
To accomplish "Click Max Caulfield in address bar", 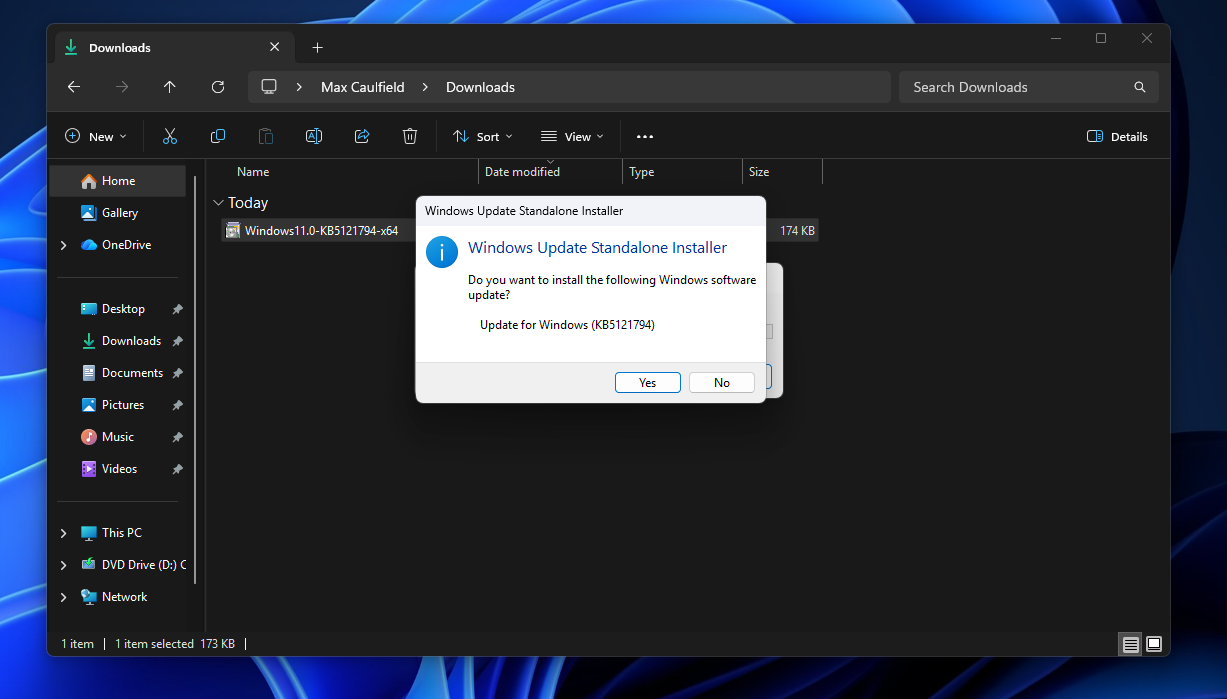I will (x=363, y=87).
